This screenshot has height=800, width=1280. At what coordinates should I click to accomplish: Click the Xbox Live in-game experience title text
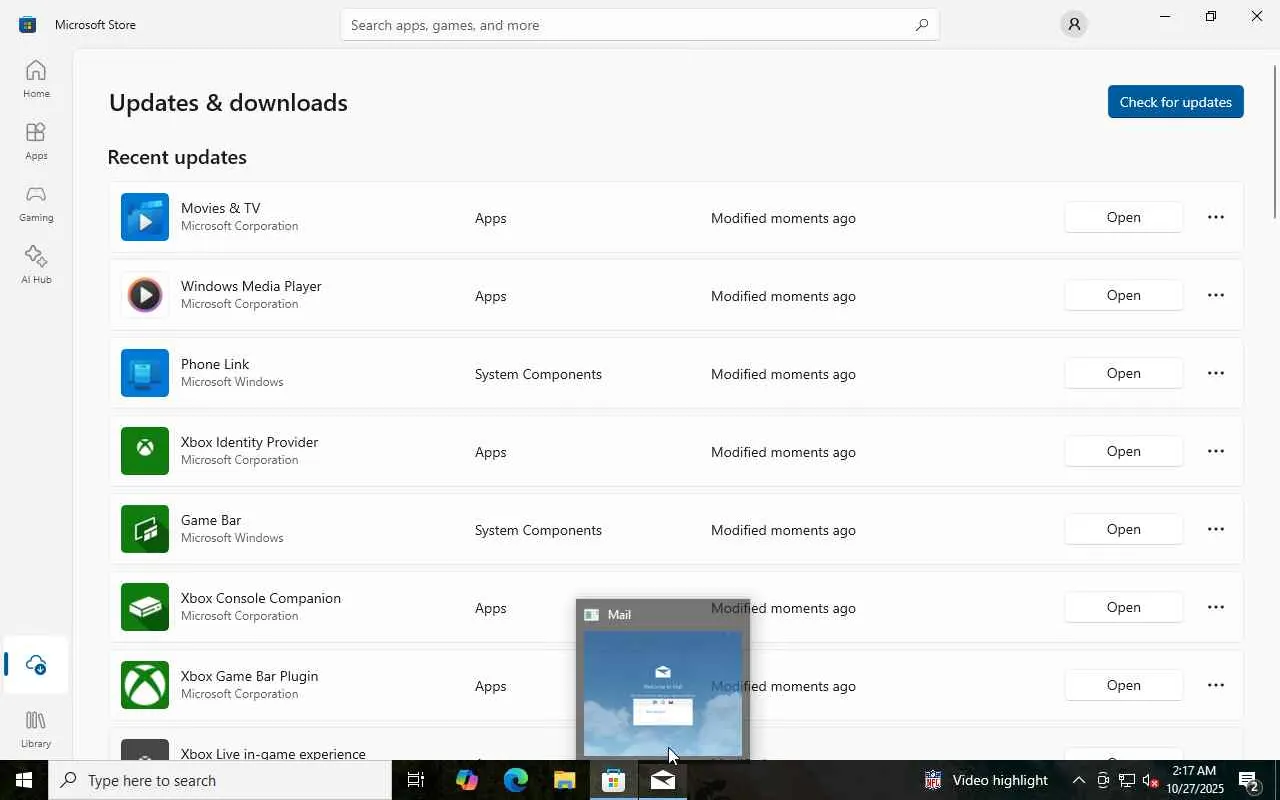[x=273, y=753]
